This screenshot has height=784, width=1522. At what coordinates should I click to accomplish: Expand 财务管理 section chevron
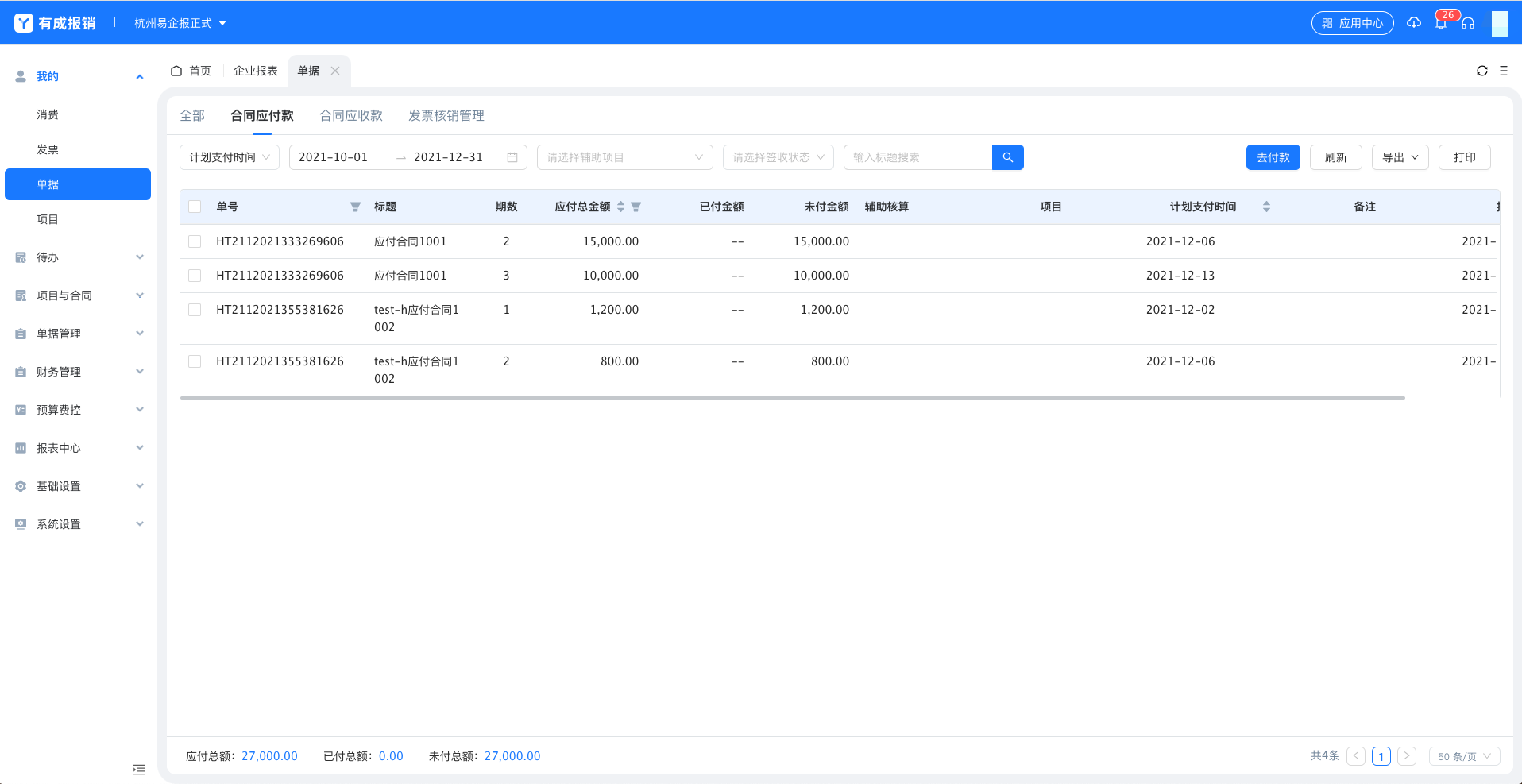[140, 371]
